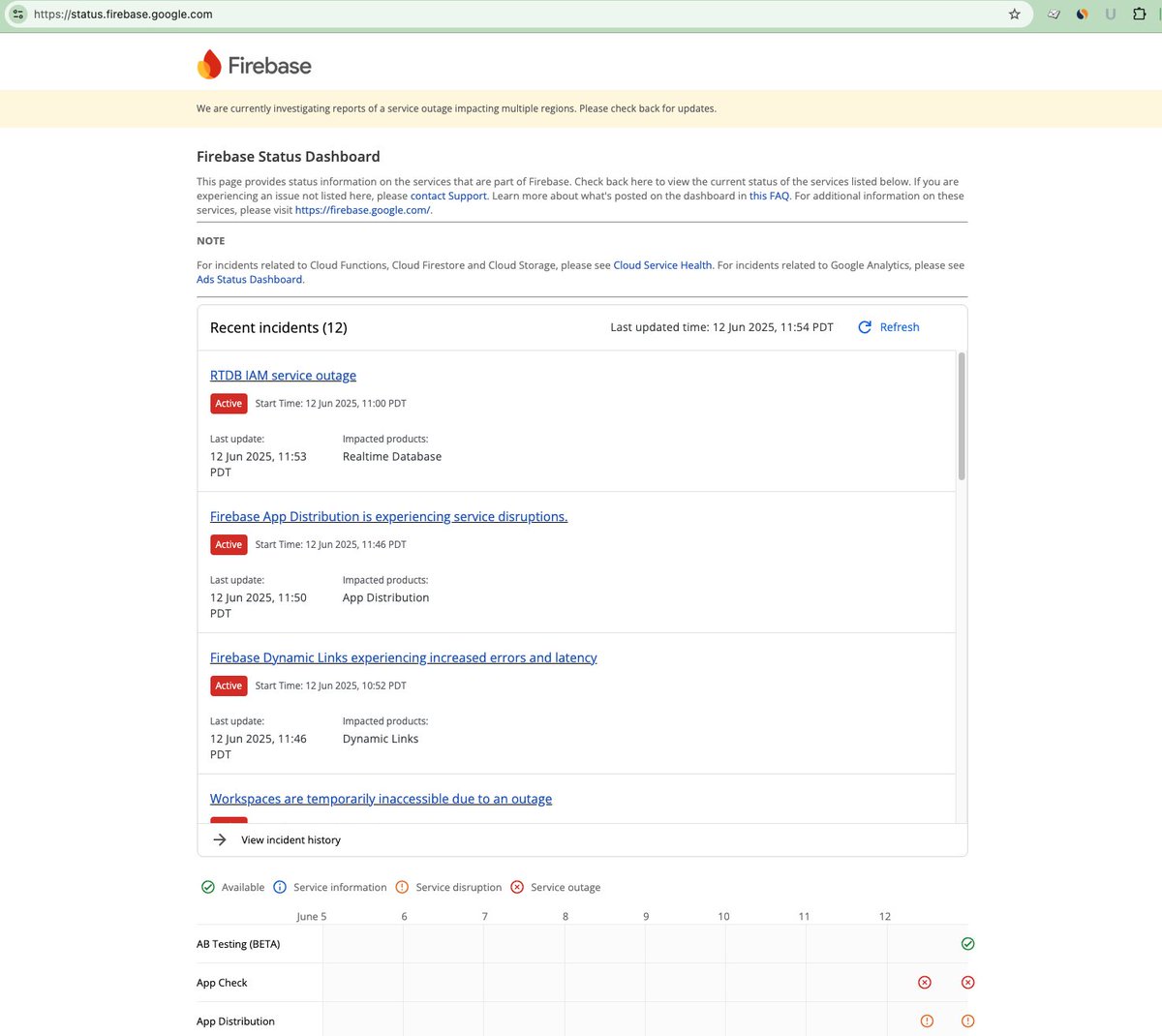
Task: Open the checkmark-document extension icon in browser toolbar
Action: pos(1054,15)
